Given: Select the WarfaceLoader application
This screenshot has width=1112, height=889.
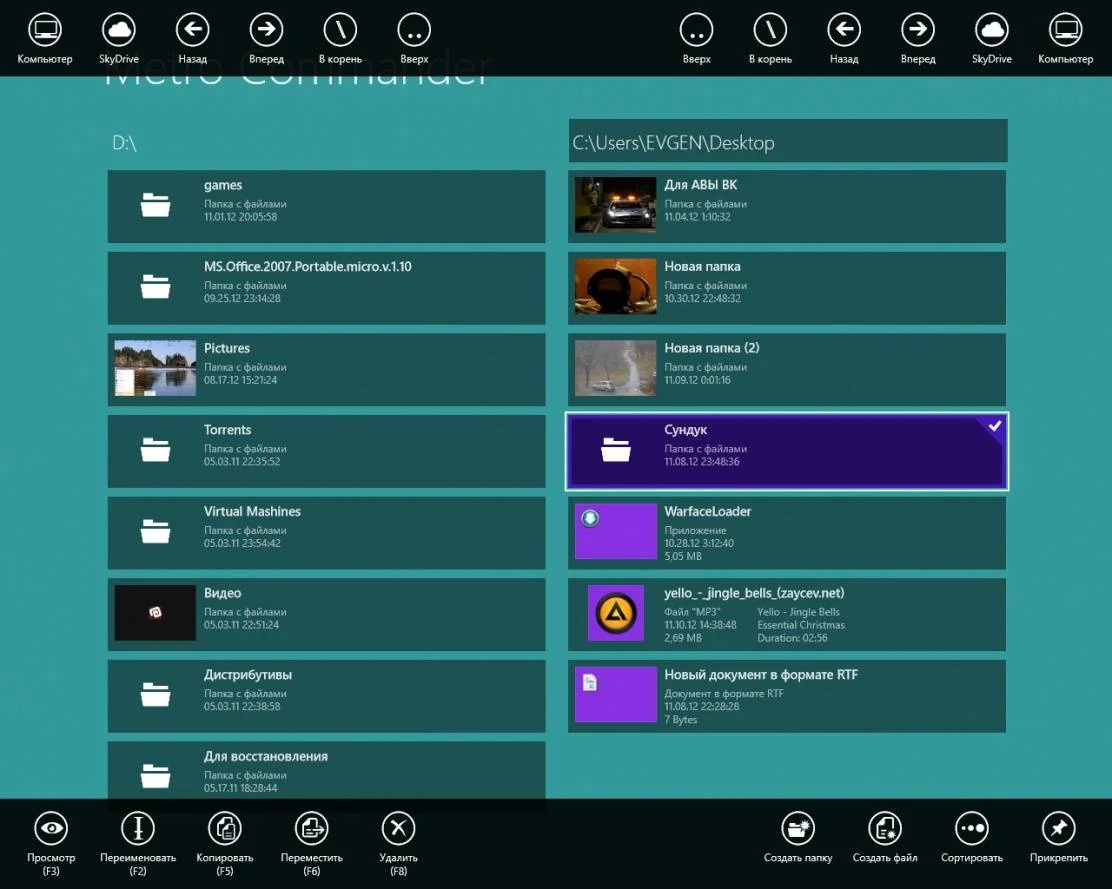Looking at the screenshot, I should 787,532.
